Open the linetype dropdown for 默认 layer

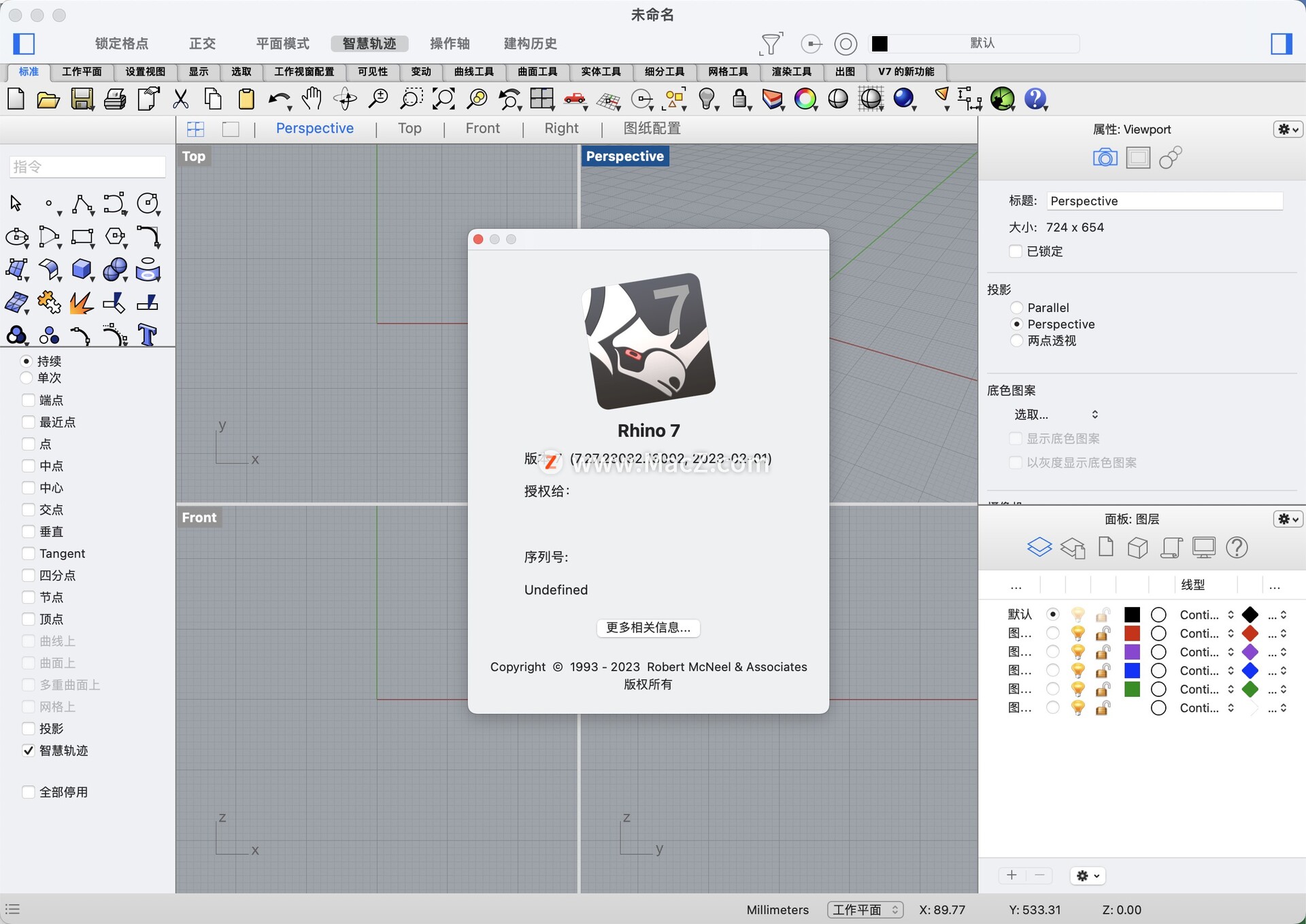click(x=1207, y=615)
